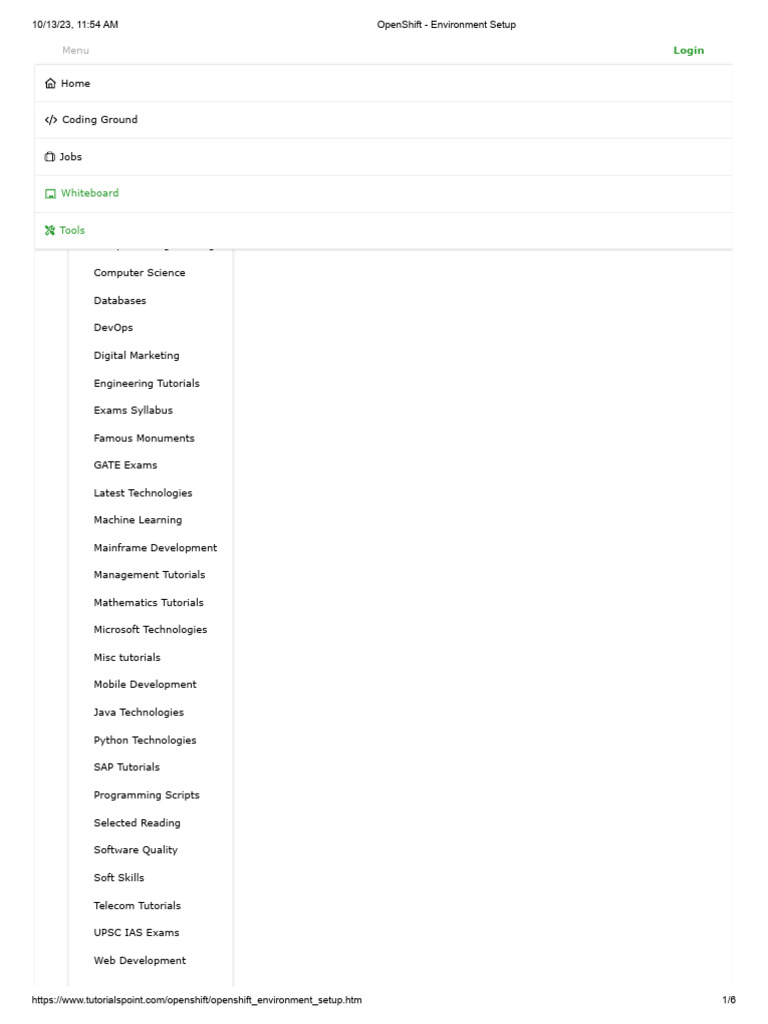Select Databases in the category list
The width and height of the screenshot is (768, 1024).
tap(120, 301)
